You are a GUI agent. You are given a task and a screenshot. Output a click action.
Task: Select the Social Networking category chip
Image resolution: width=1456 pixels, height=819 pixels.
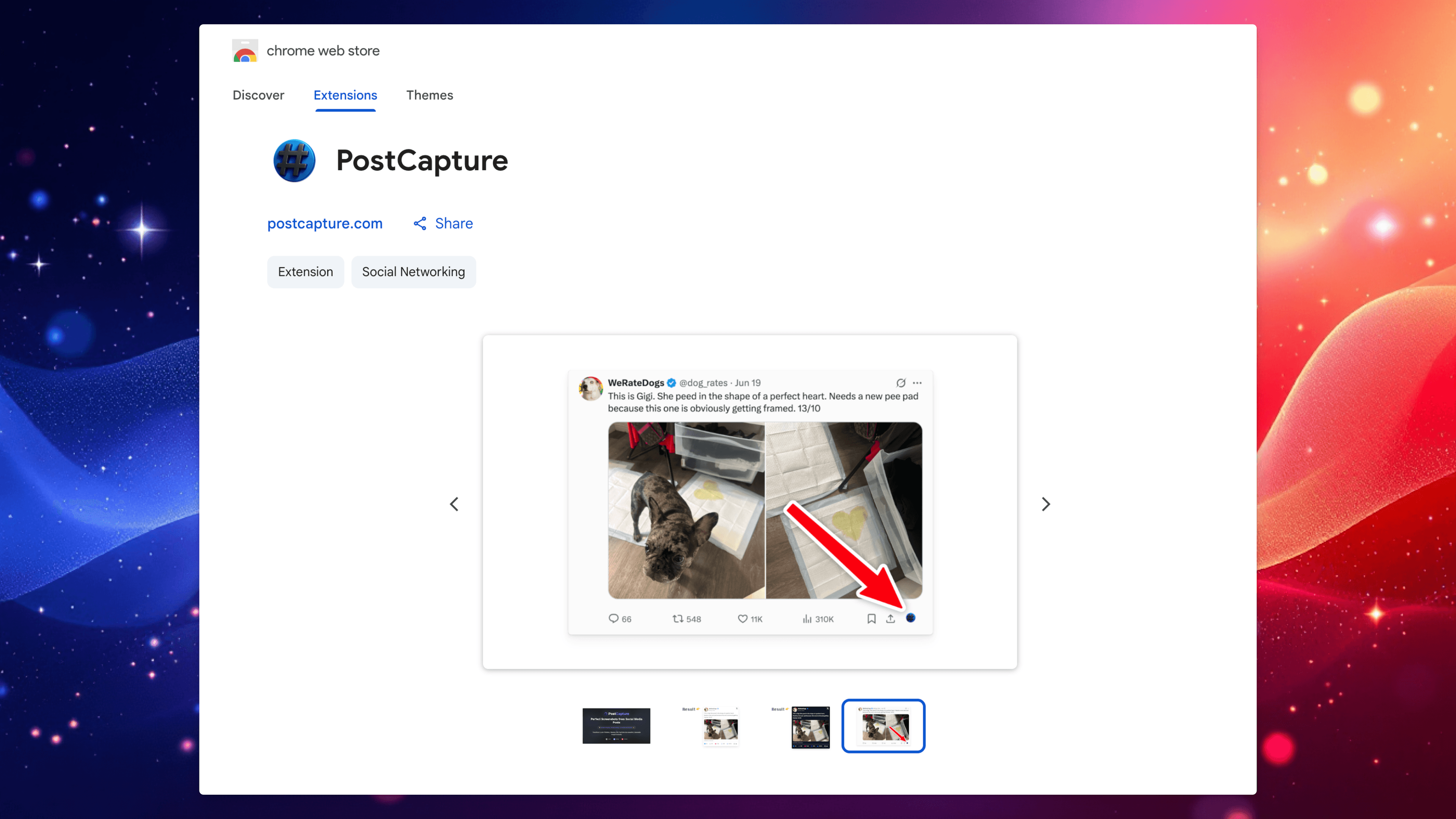point(414,272)
